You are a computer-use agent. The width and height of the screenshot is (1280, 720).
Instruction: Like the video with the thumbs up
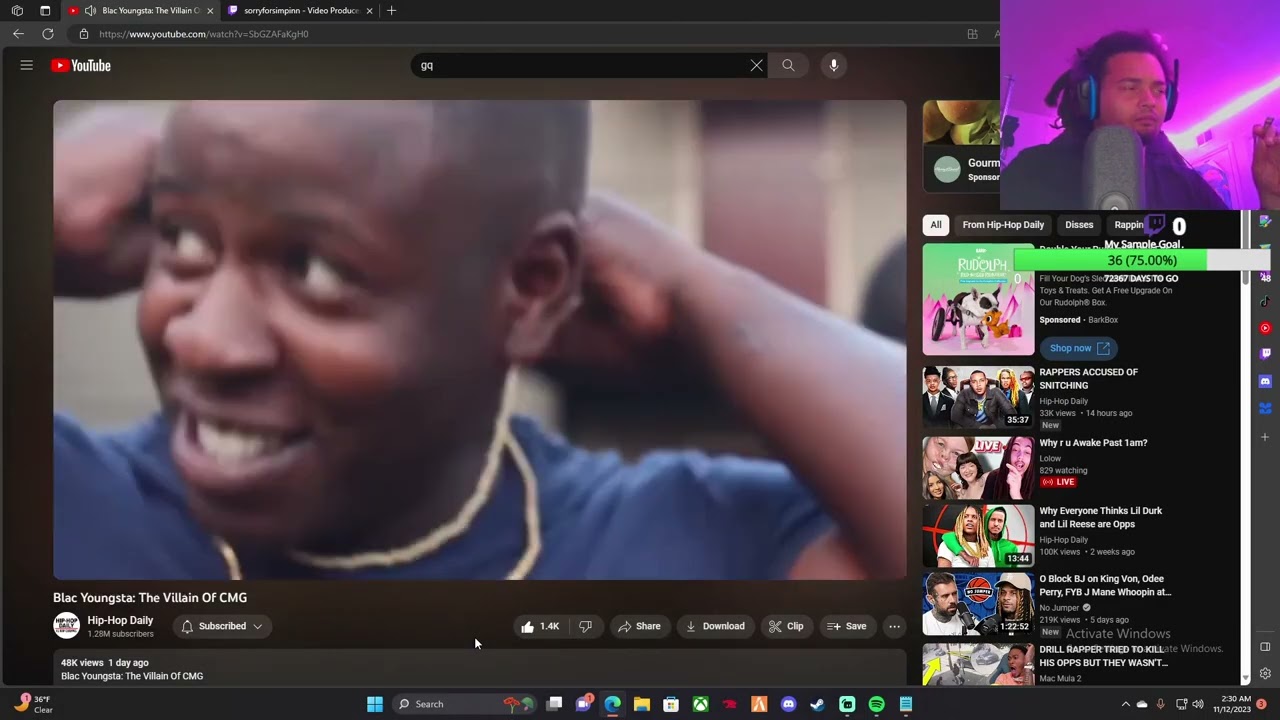point(540,626)
